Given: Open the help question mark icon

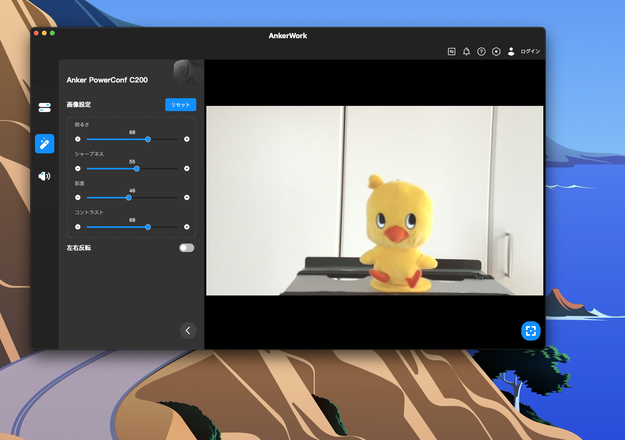Looking at the screenshot, I should [481, 51].
